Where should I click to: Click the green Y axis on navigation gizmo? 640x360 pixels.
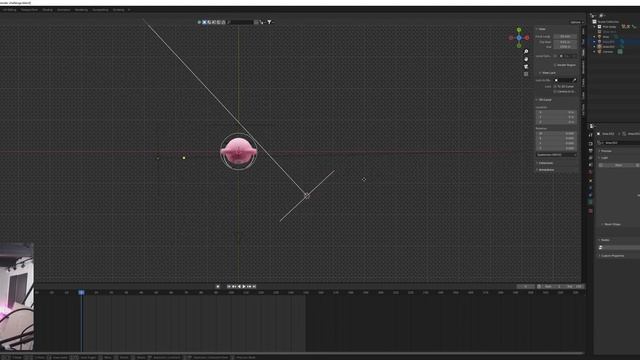click(x=519, y=30)
